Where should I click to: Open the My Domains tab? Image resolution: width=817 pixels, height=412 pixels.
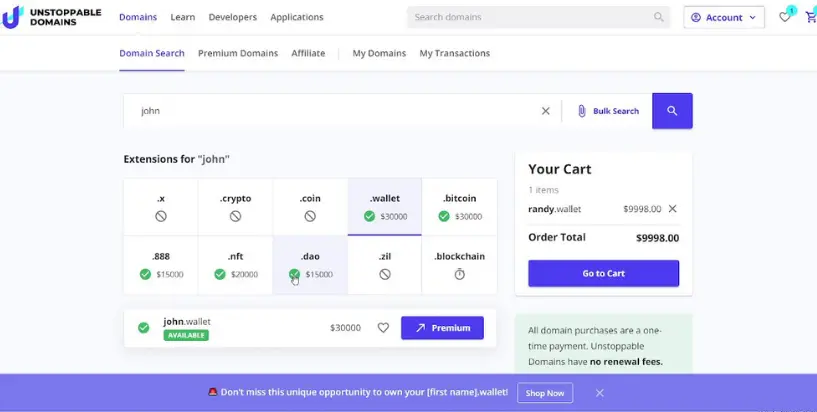click(x=379, y=53)
